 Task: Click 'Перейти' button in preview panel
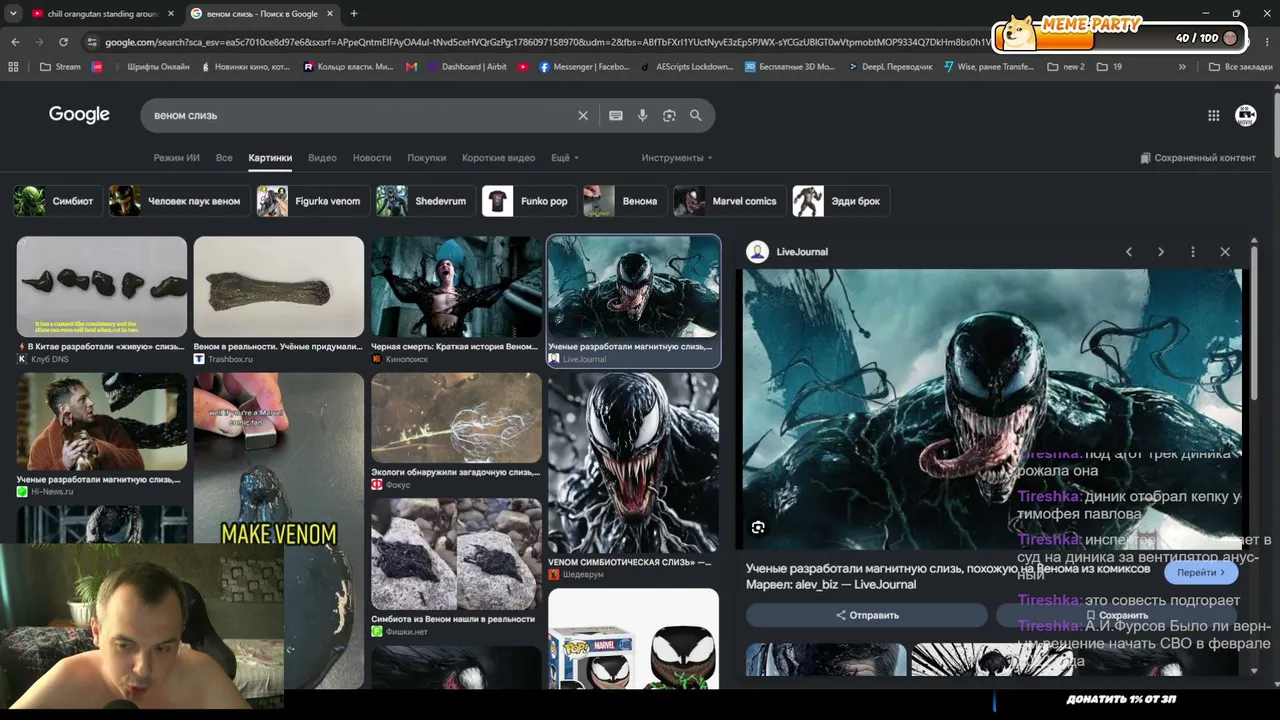click(1201, 573)
